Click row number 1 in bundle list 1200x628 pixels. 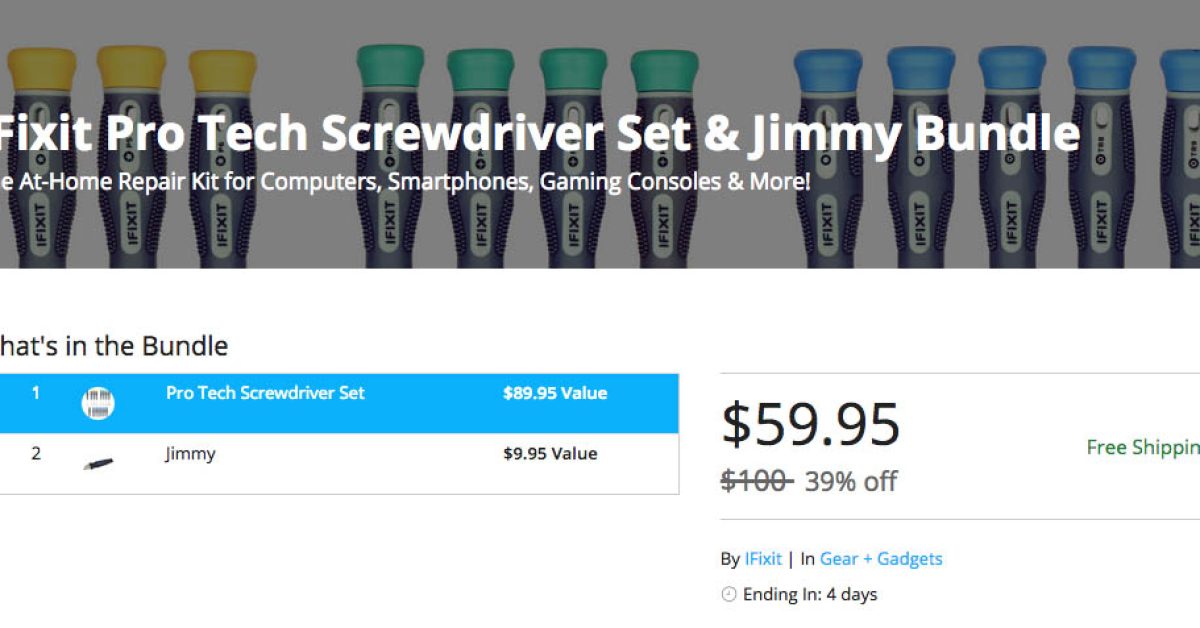click(36, 393)
